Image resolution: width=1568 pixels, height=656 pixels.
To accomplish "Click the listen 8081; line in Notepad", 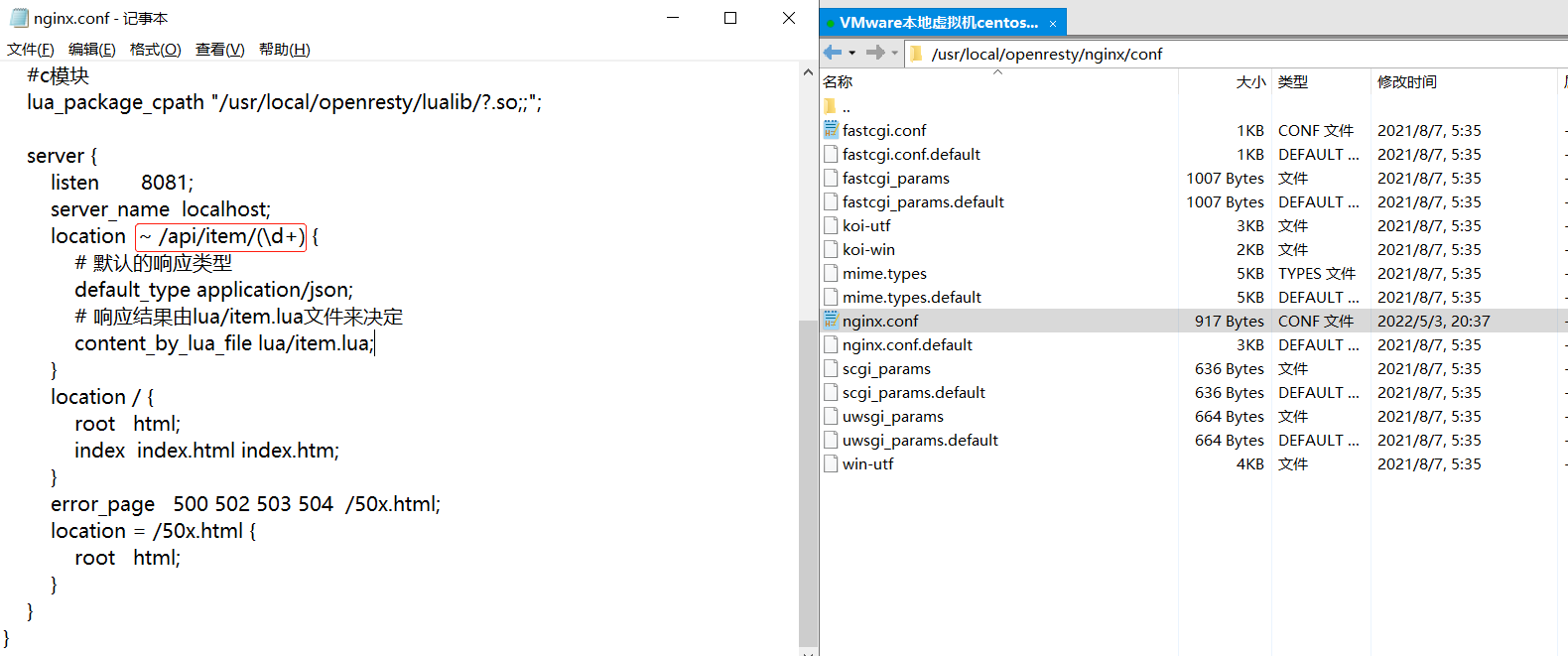I will coord(122,183).
